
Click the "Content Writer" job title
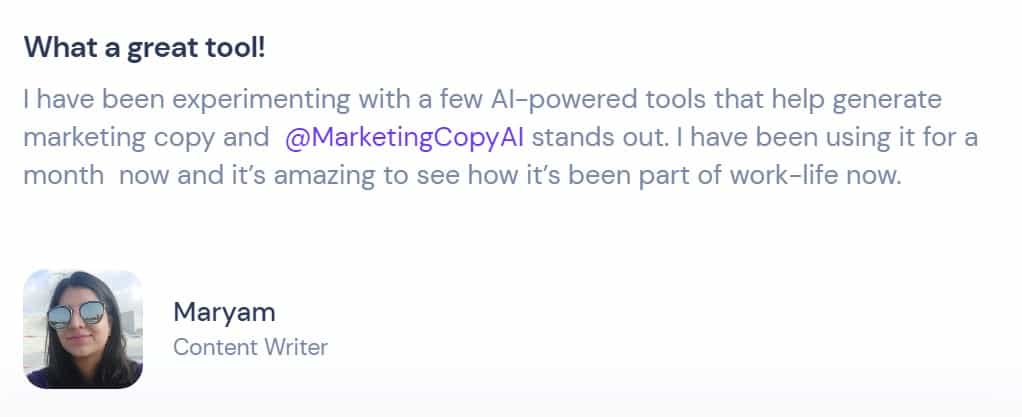tap(250, 348)
